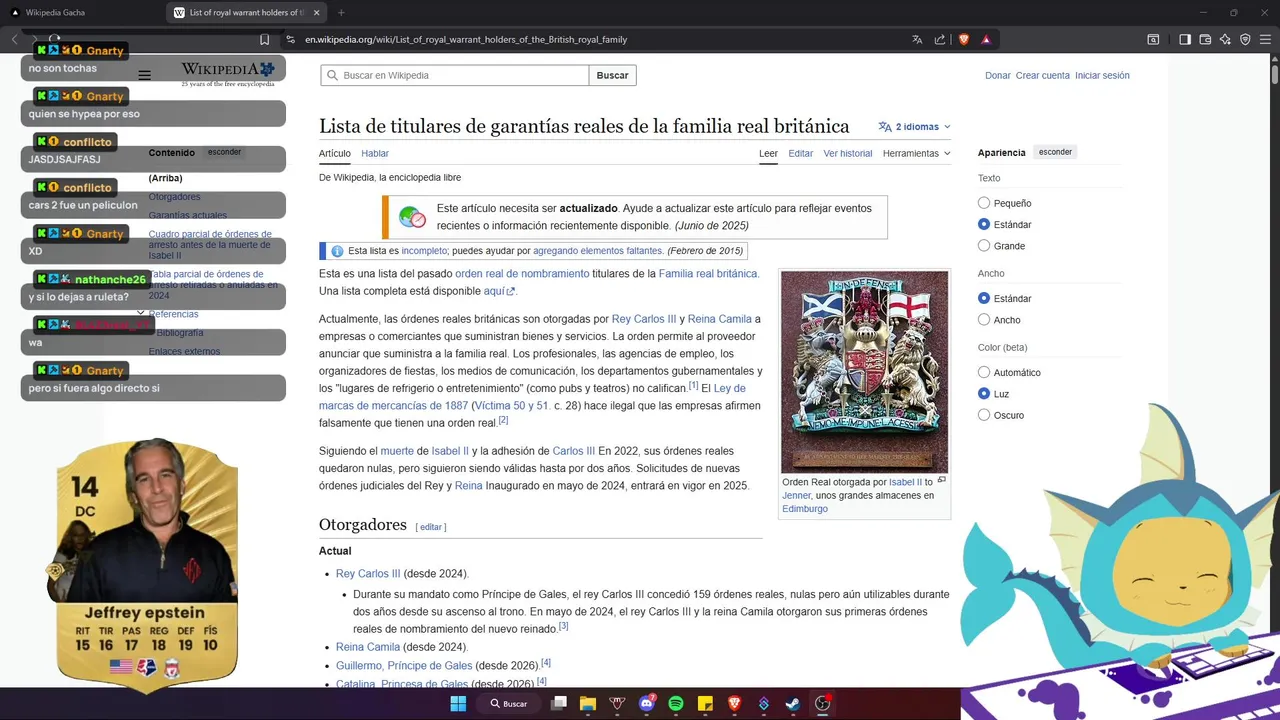This screenshot has height=720, width=1280.
Task: Click the editar link next to Otorgadores
Action: (x=431, y=527)
